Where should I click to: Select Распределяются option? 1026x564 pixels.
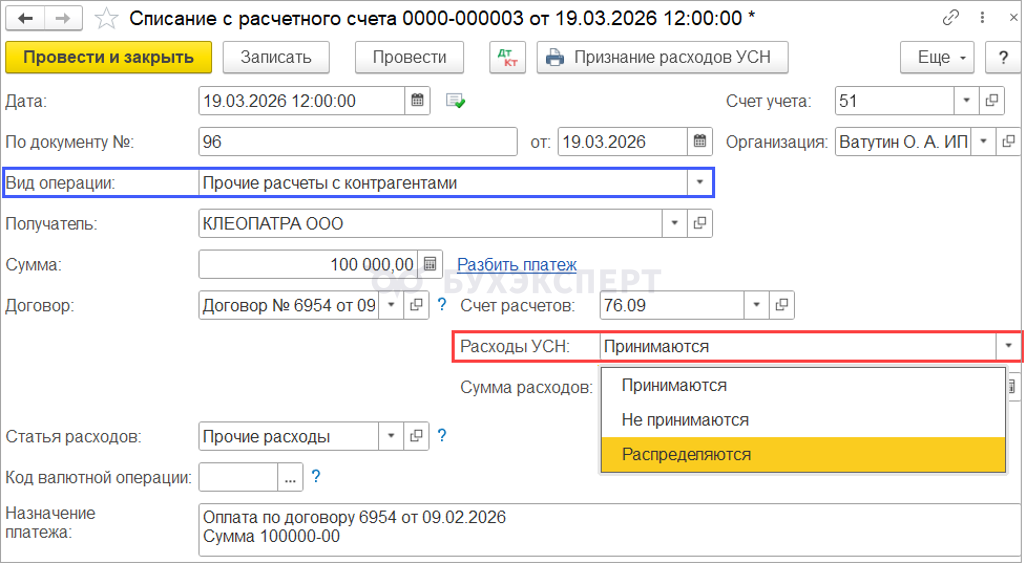(804, 455)
